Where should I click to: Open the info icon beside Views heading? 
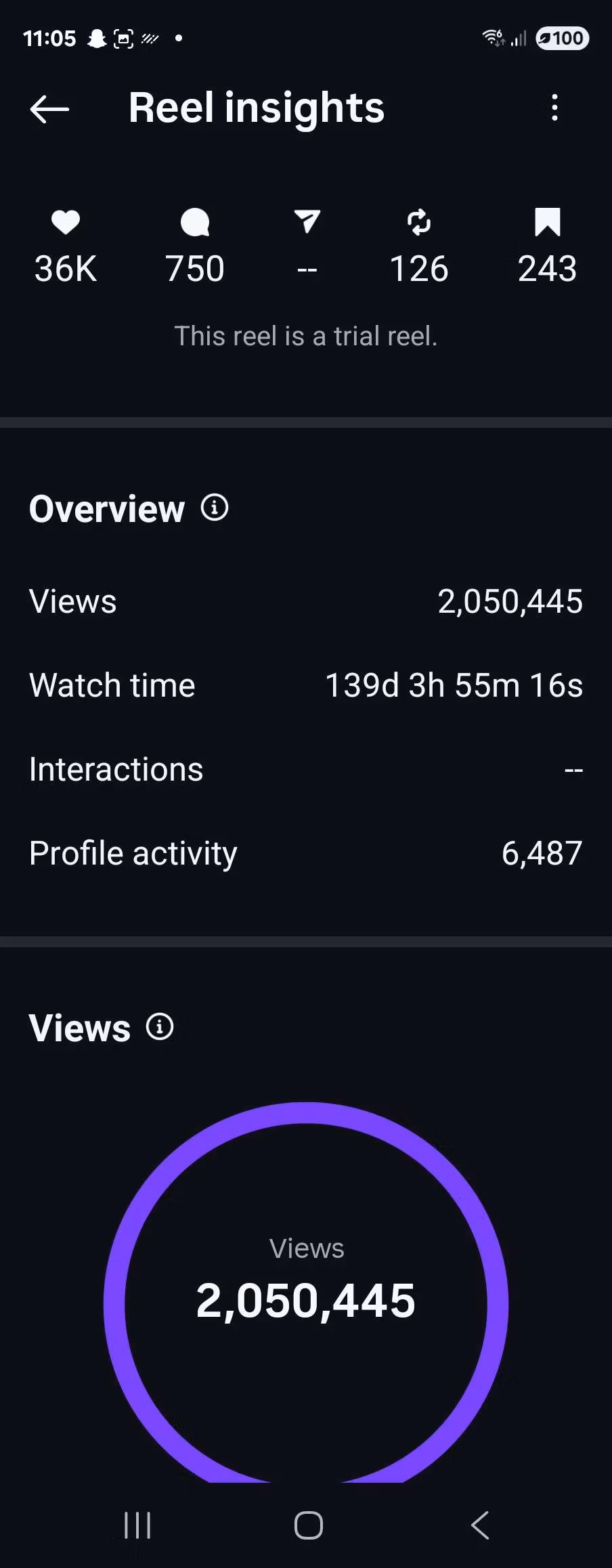pos(160,1027)
